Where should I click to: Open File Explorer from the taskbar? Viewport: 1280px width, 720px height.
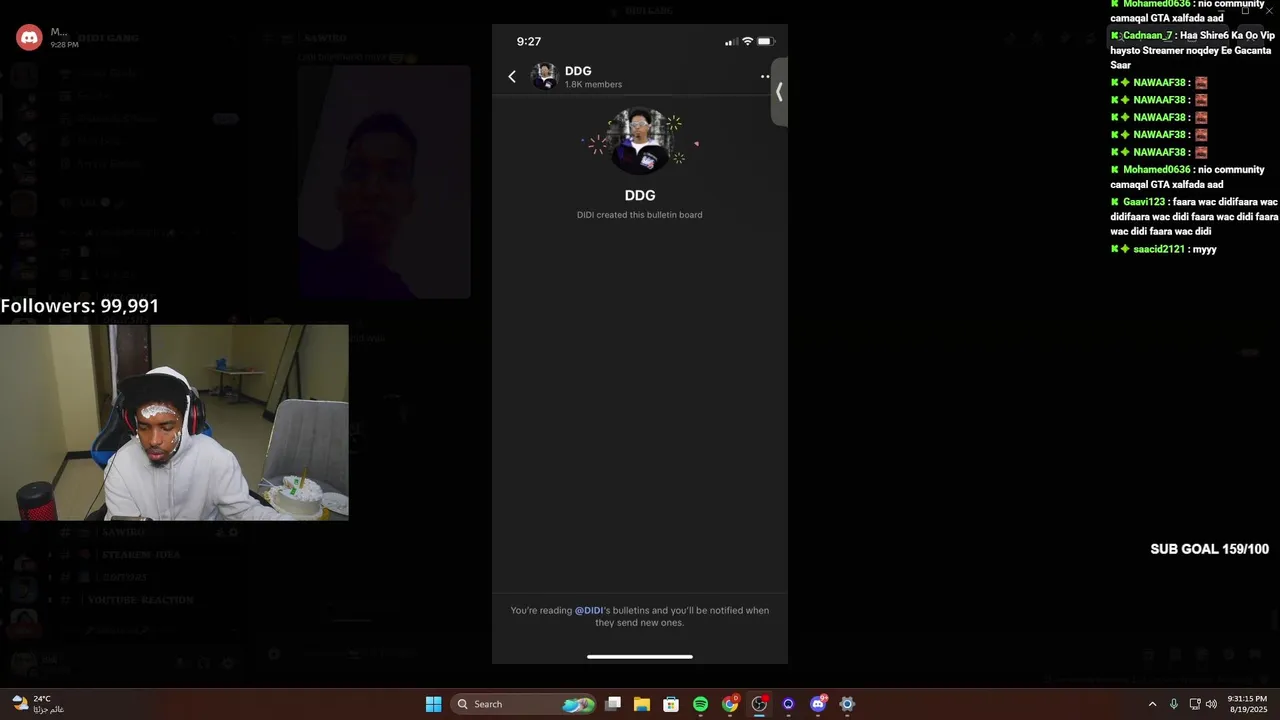(642, 704)
